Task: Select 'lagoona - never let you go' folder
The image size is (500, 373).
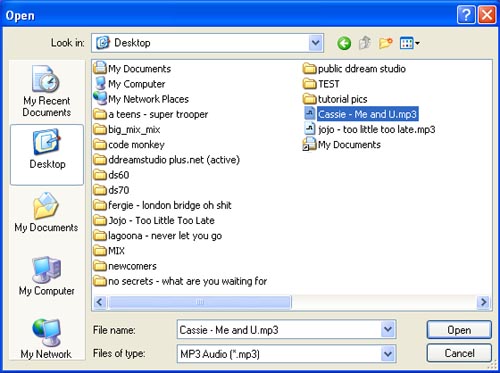Action: click(x=158, y=236)
